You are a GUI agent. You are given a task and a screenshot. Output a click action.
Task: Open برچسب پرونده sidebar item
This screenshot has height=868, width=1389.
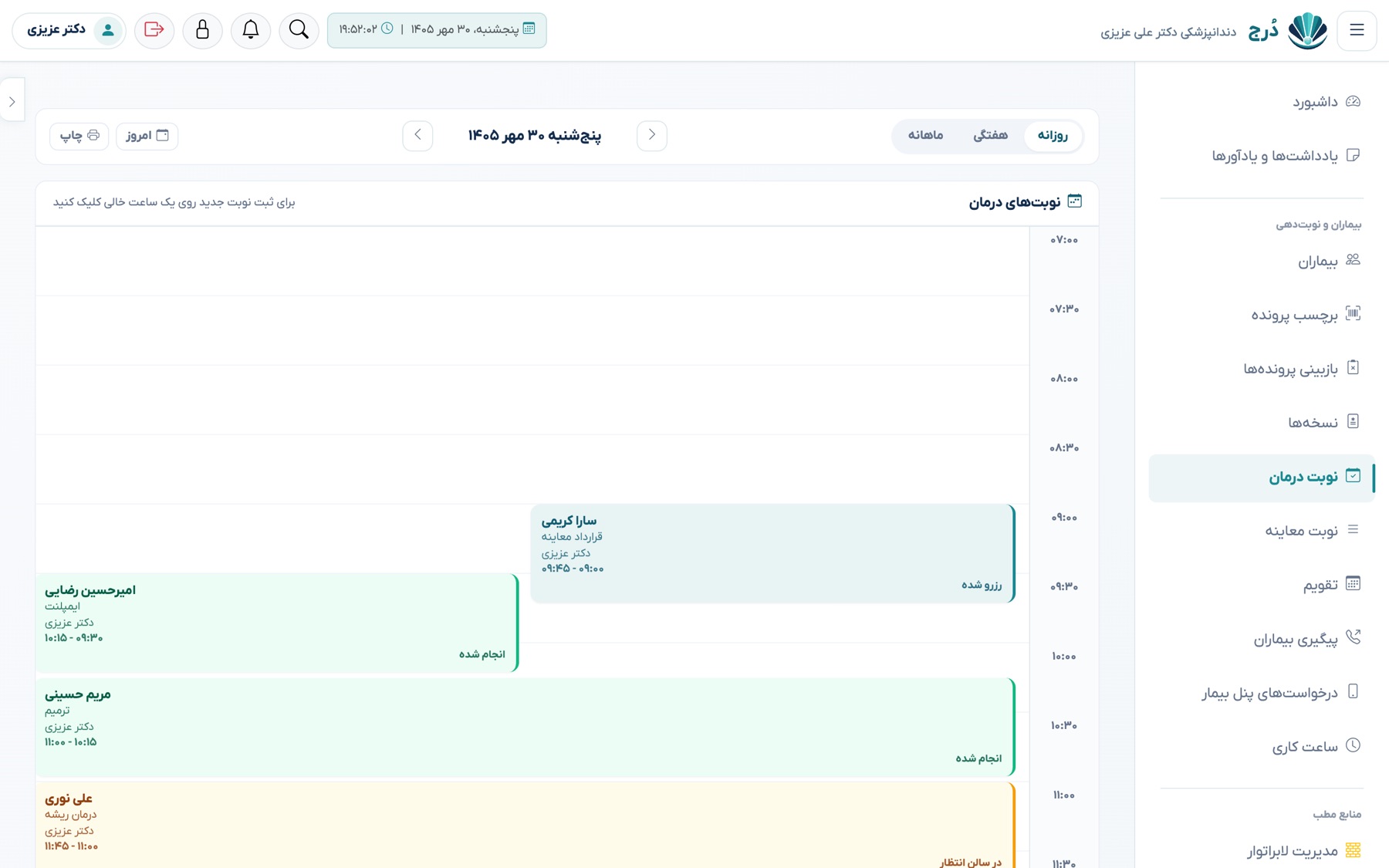click(1262, 315)
